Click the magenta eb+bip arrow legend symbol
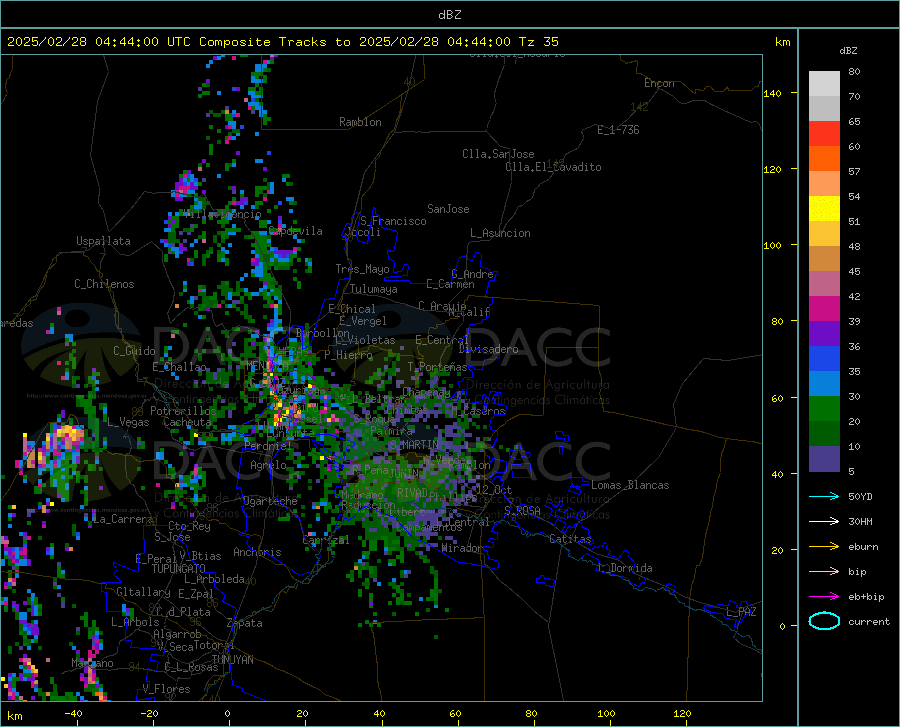900x727 pixels. [x=824, y=597]
